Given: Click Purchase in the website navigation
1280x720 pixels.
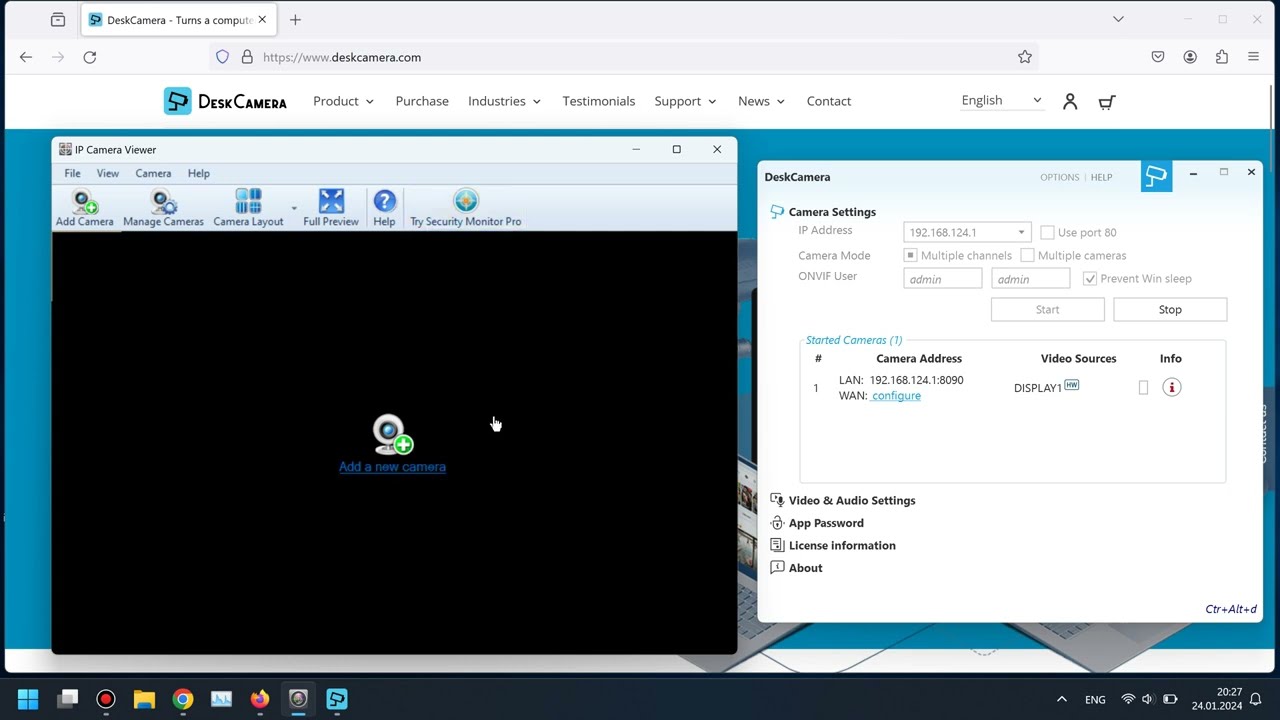Looking at the screenshot, I should click(422, 101).
